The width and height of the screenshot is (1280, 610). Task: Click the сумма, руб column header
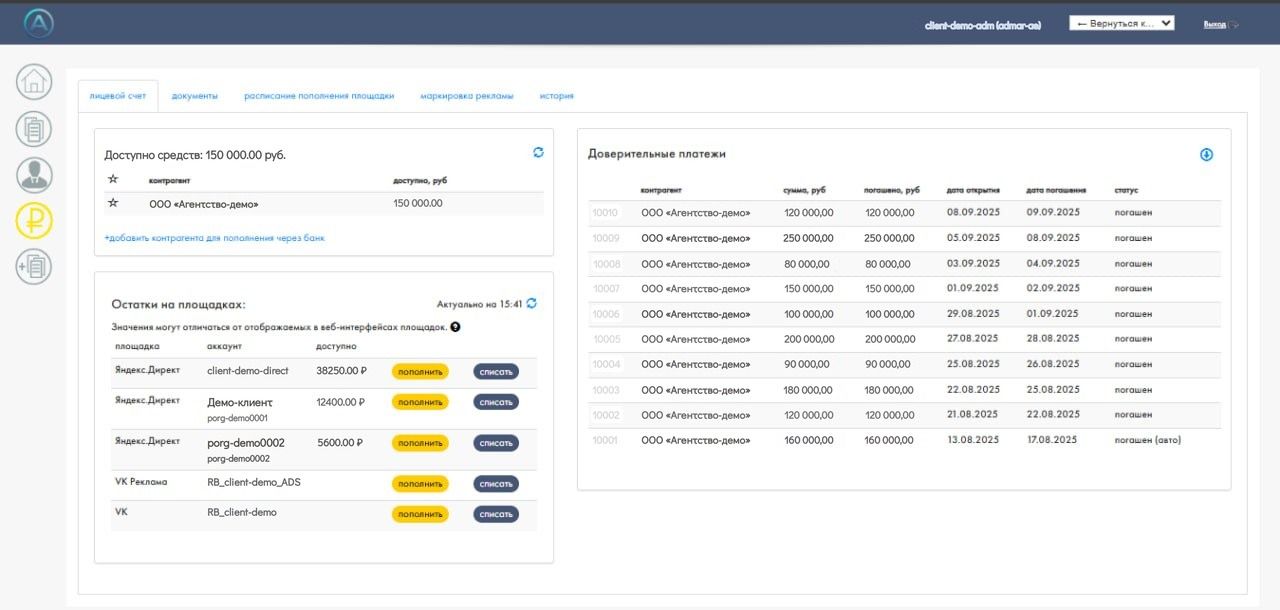(805, 190)
